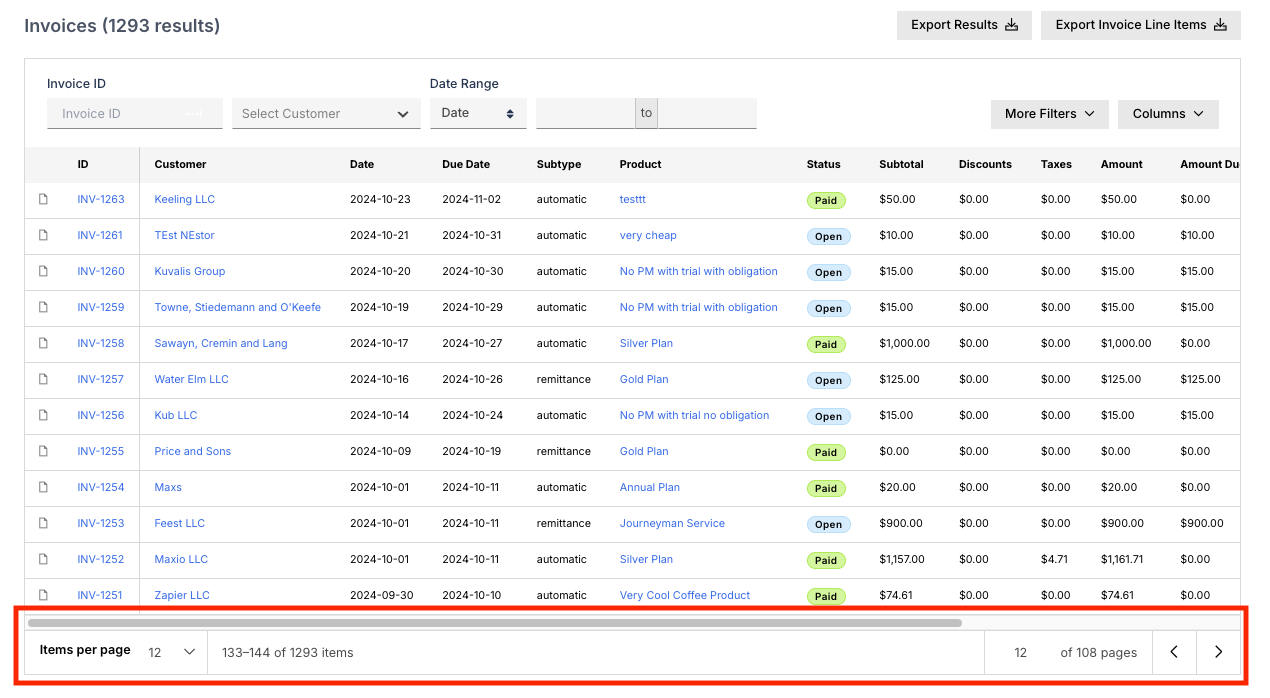1270x698 pixels.
Task: Open the More Filters menu
Action: tap(1049, 114)
